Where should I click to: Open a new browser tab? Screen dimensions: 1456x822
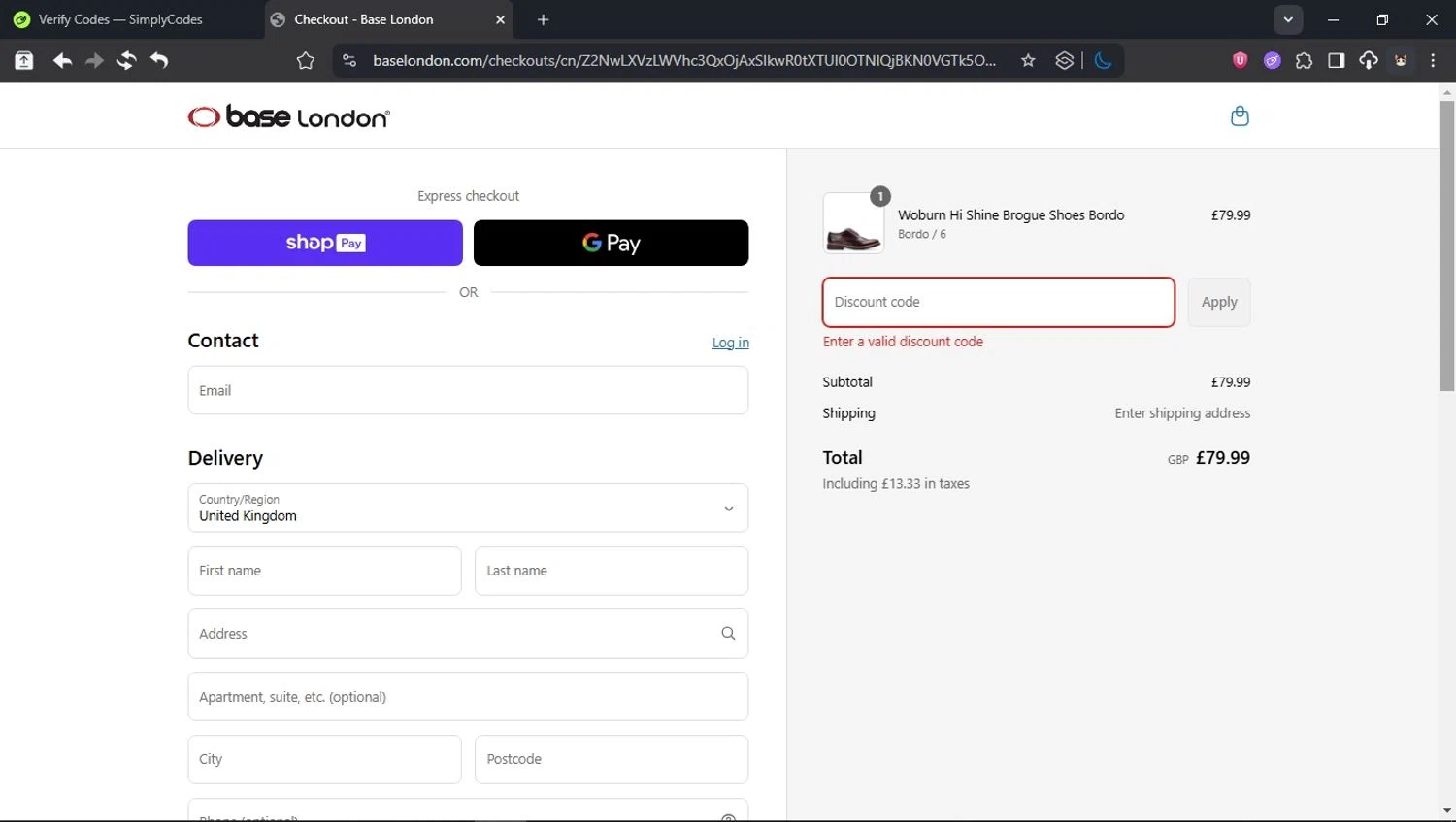coord(543,19)
